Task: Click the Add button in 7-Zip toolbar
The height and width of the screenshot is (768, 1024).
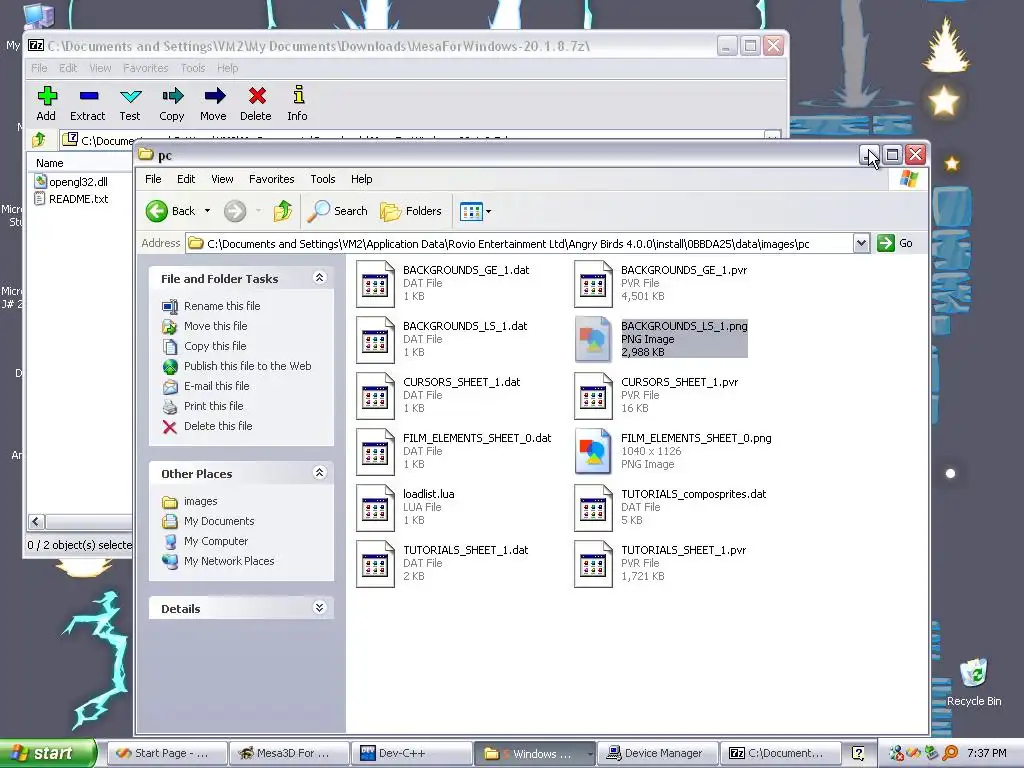Action: pos(46,104)
